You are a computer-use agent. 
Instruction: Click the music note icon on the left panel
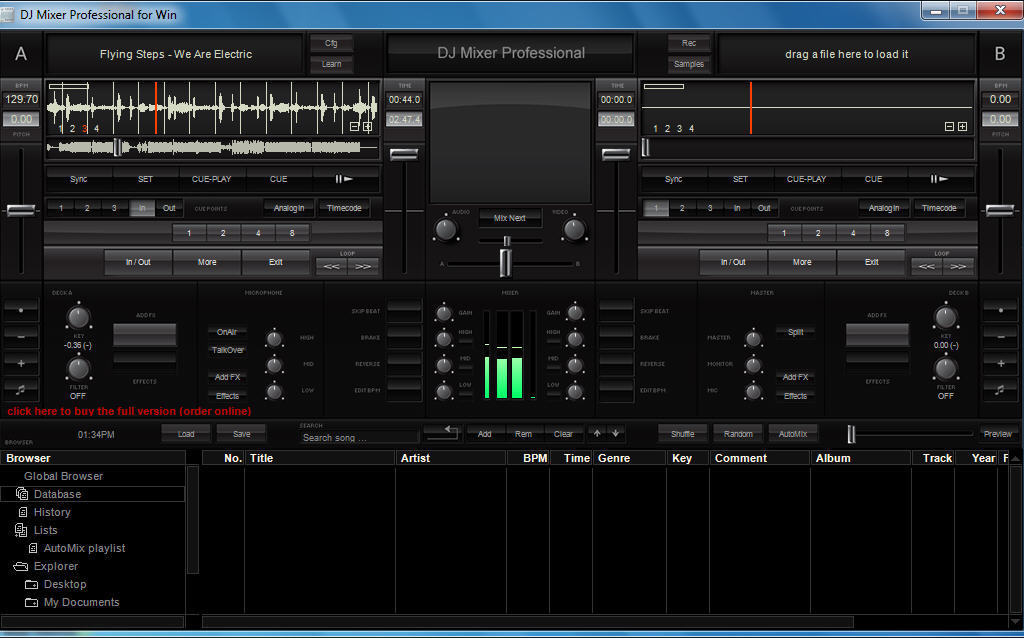[x=21, y=389]
